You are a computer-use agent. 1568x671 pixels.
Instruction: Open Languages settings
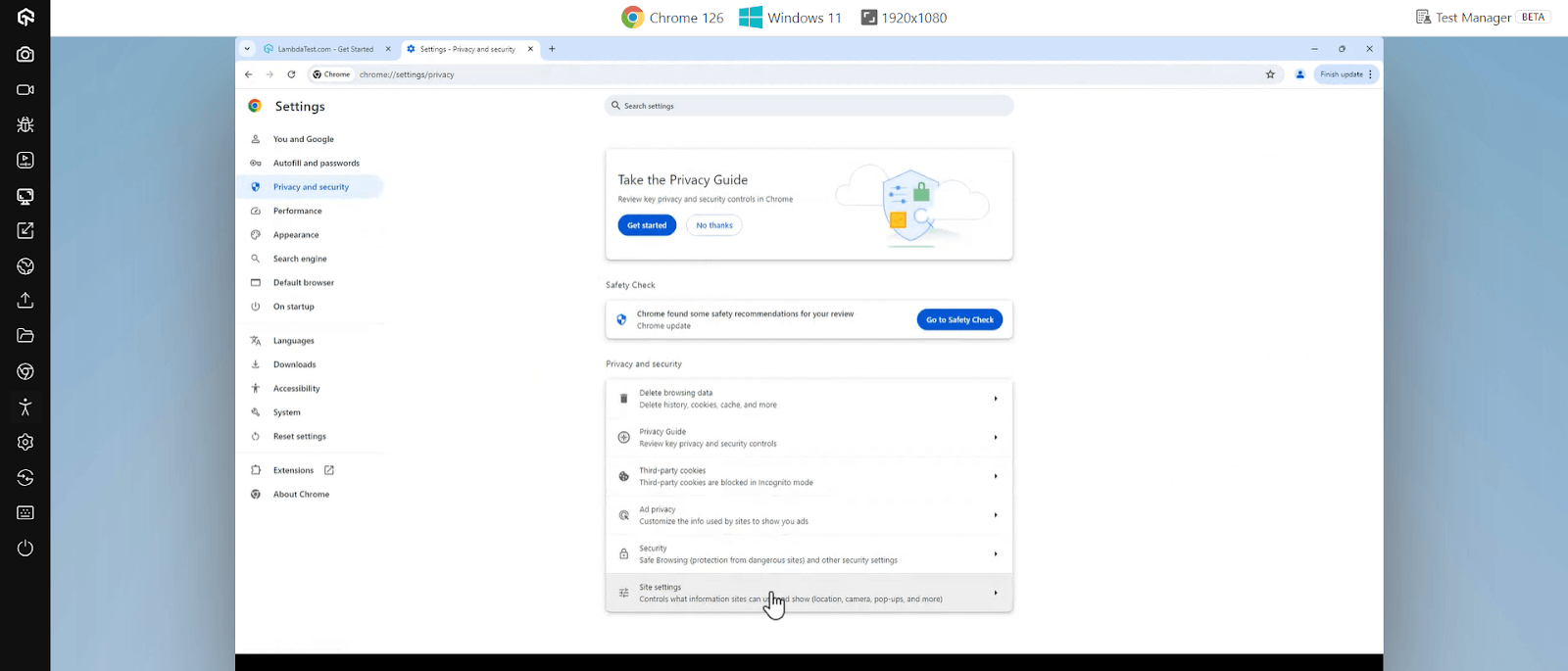tap(294, 341)
